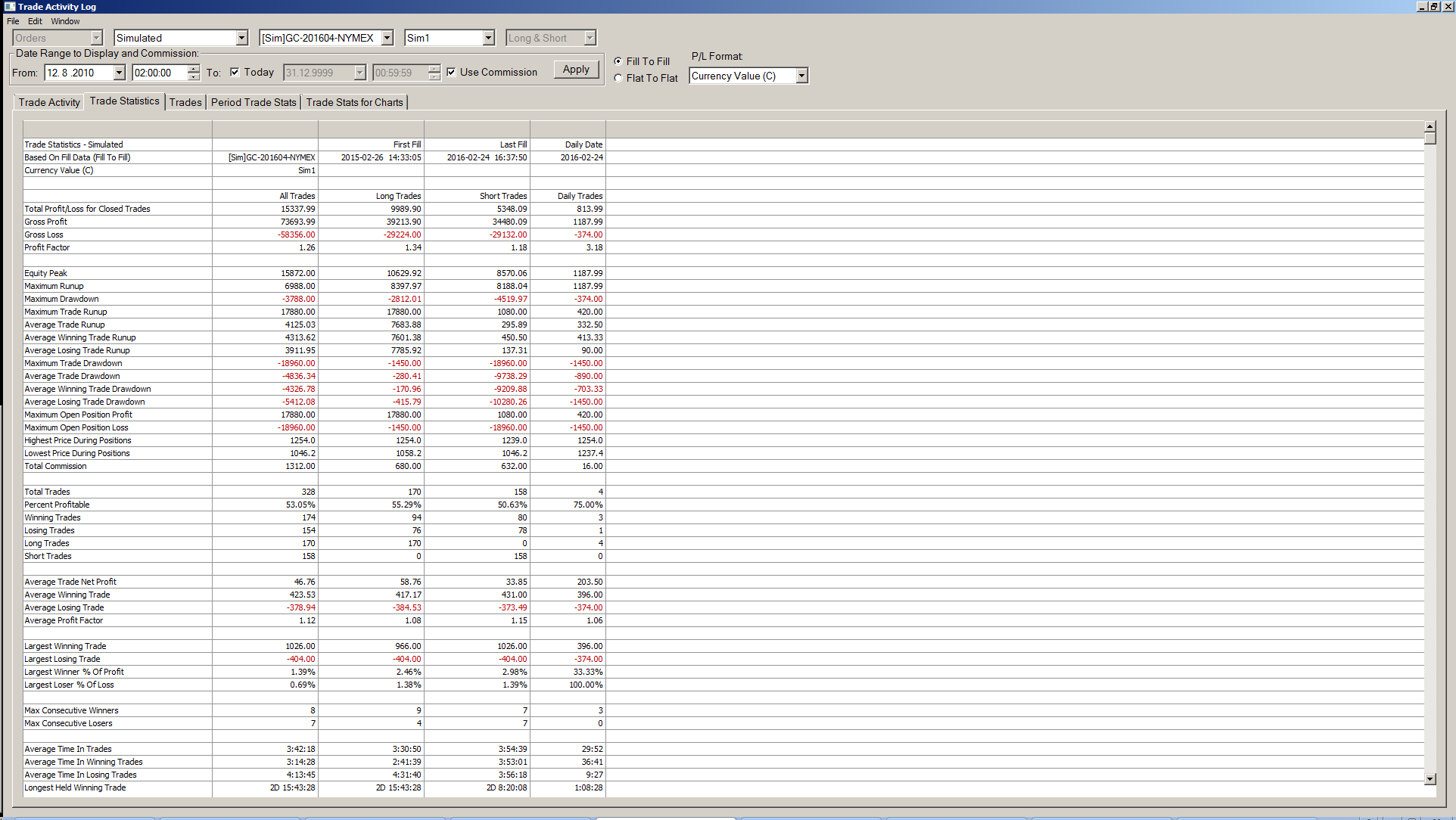
Task: Select Flat To Flat radio option
Action: pos(618,78)
